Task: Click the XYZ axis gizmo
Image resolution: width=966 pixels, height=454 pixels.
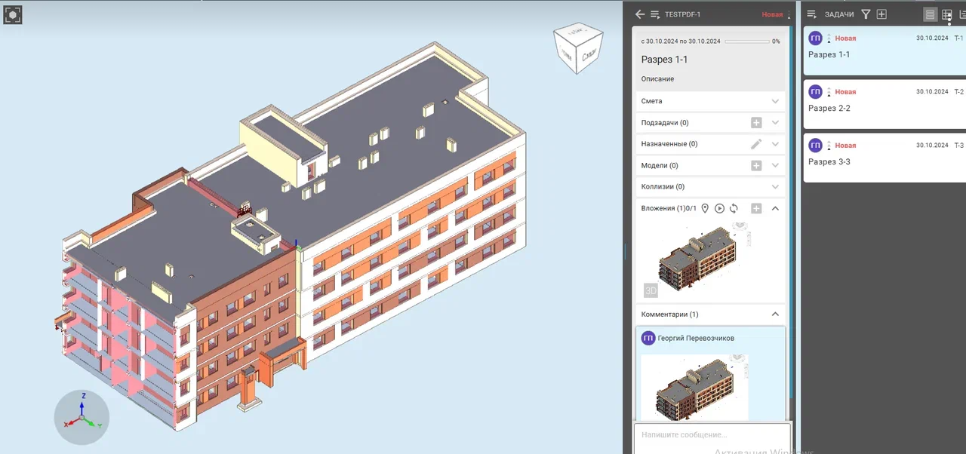Action: [x=82, y=416]
